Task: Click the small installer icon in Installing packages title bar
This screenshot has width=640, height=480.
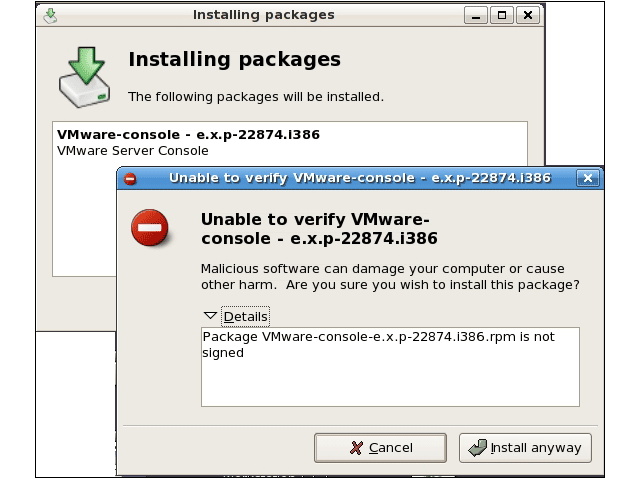Action: point(50,16)
